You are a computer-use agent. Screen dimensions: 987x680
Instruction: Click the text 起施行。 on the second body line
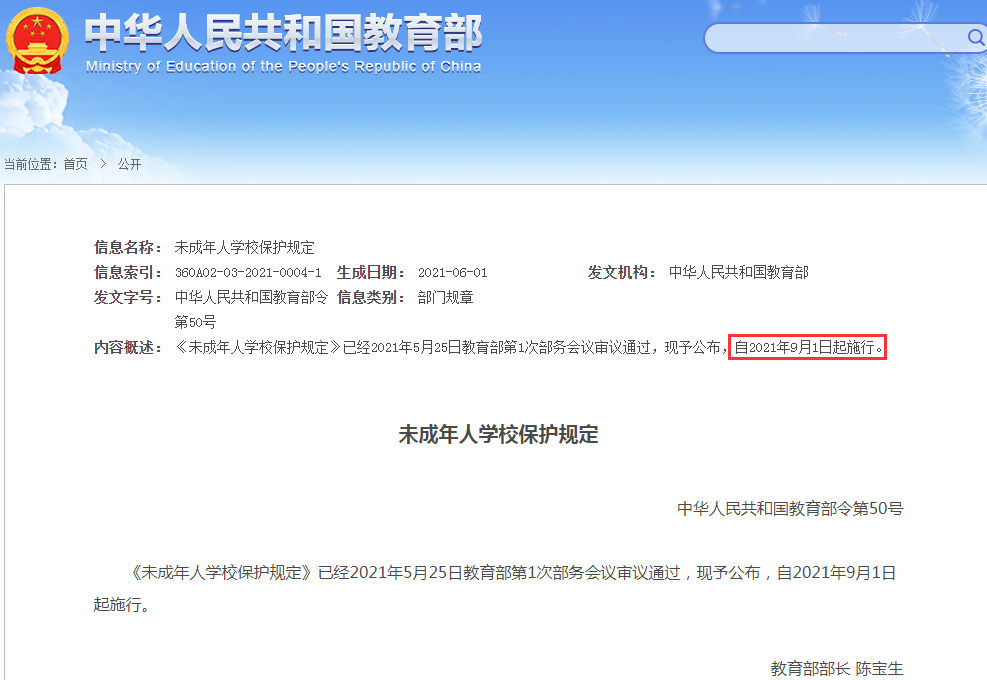[121, 604]
